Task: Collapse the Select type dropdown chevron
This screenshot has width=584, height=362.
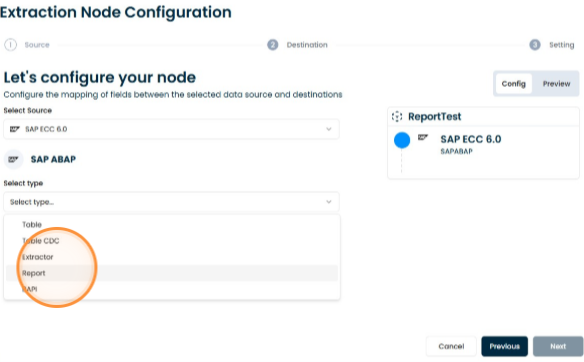Action: (x=328, y=202)
